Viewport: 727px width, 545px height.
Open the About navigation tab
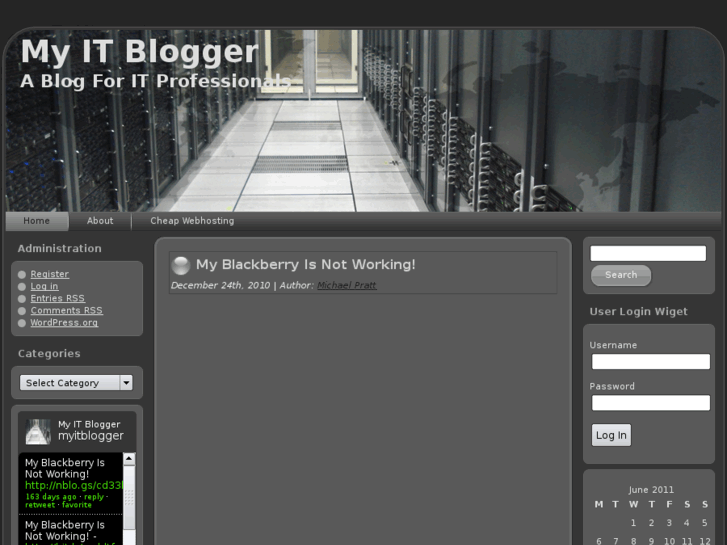[x=100, y=221]
